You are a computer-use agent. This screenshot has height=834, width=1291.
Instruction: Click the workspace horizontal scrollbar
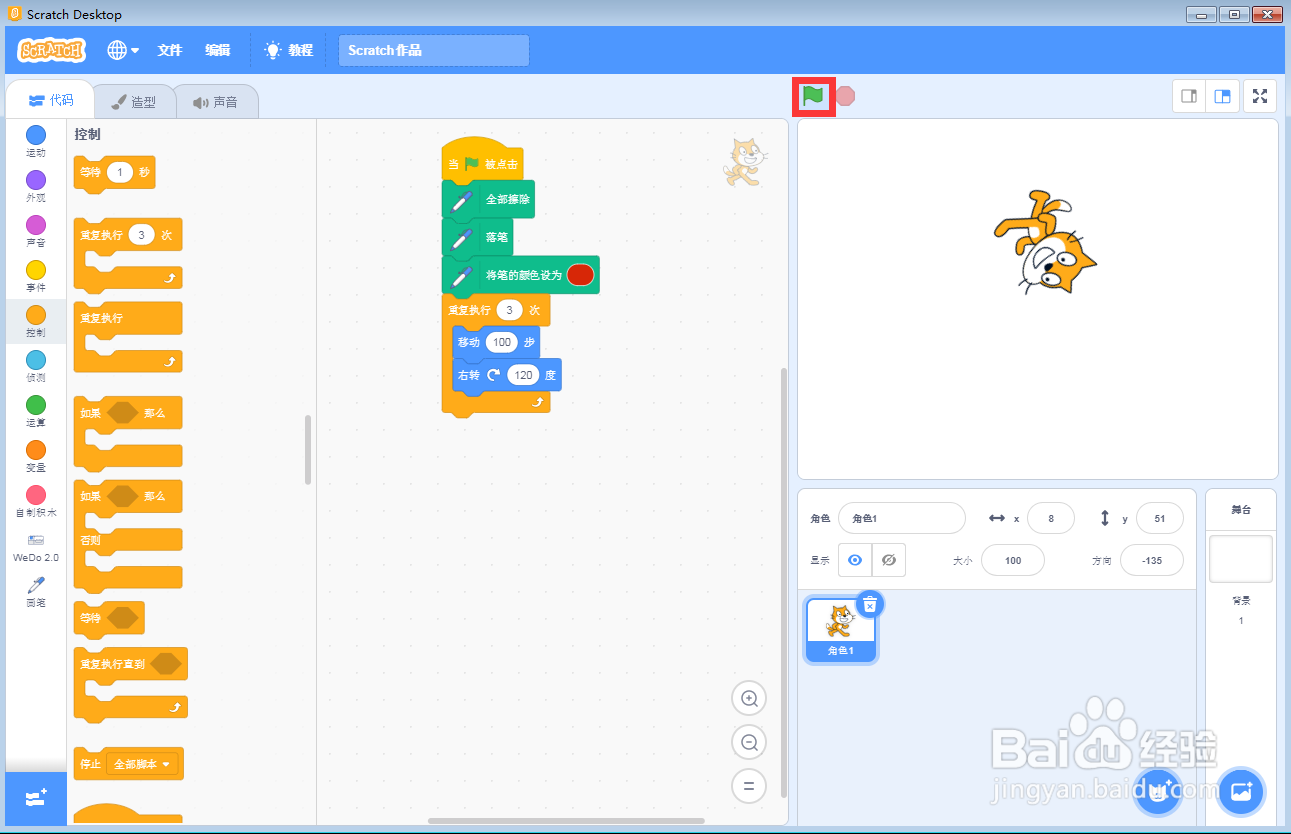coord(566,821)
